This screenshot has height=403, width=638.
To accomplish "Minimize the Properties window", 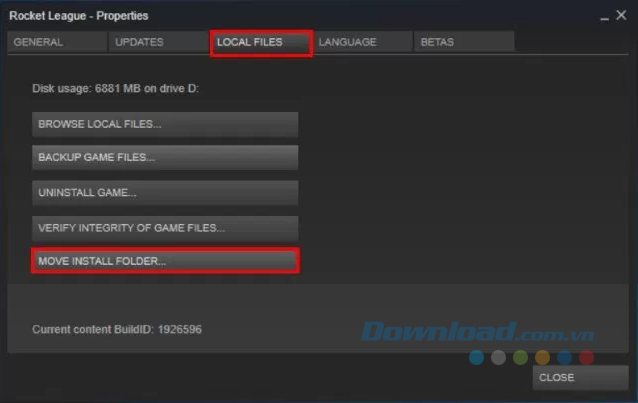I will (605, 18).
